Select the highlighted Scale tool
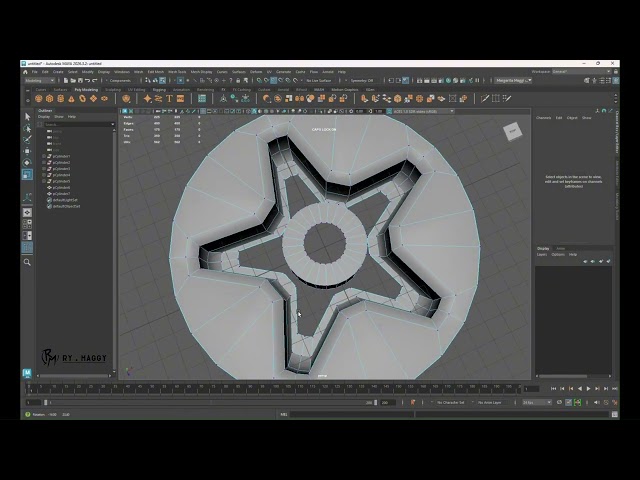This screenshot has height=480, width=640. click(x=27, y=175)
